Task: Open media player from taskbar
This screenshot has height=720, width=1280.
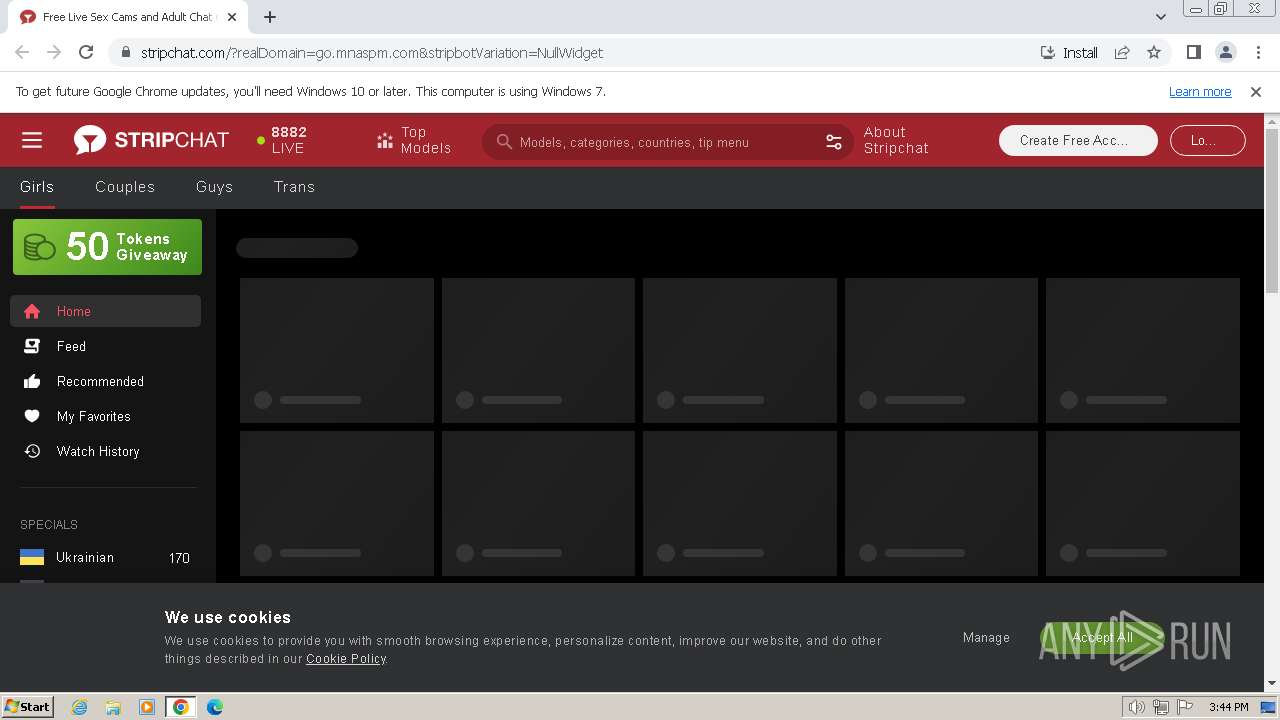Action: (x=147, y=707)
